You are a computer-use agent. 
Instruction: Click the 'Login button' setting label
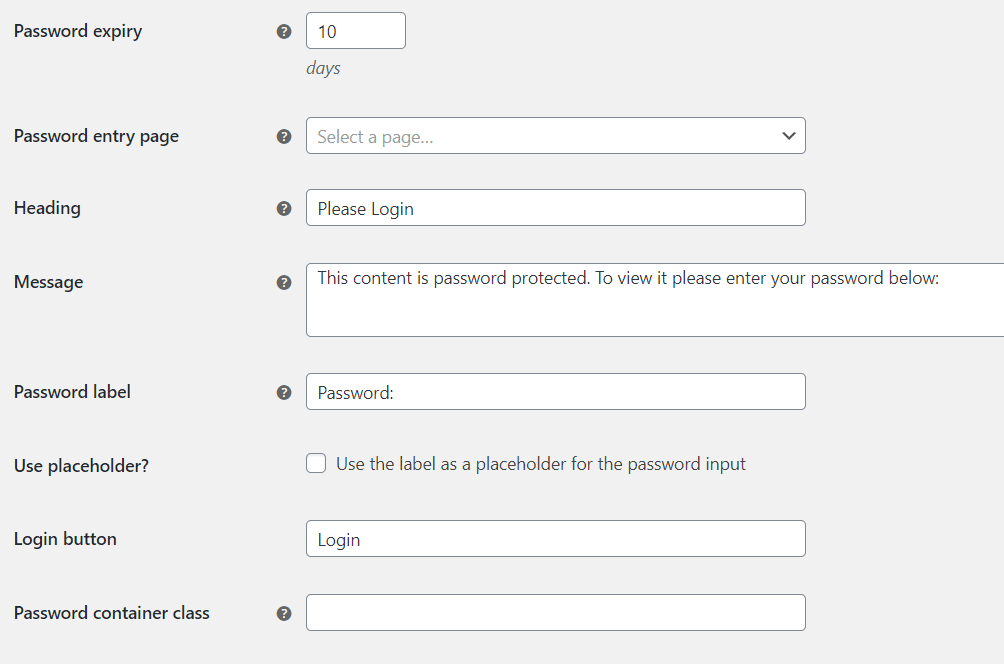point(65,539)
